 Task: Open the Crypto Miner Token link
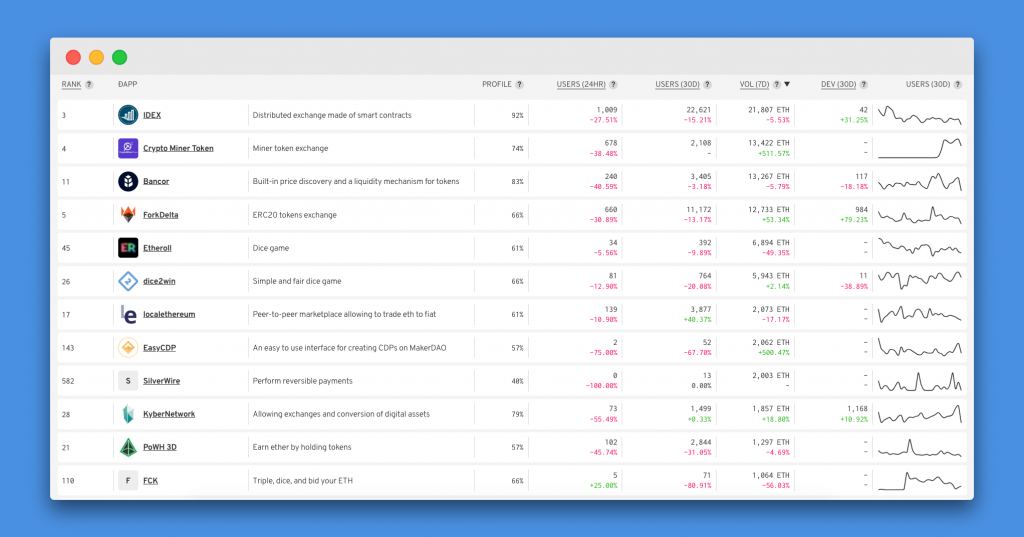178,148
